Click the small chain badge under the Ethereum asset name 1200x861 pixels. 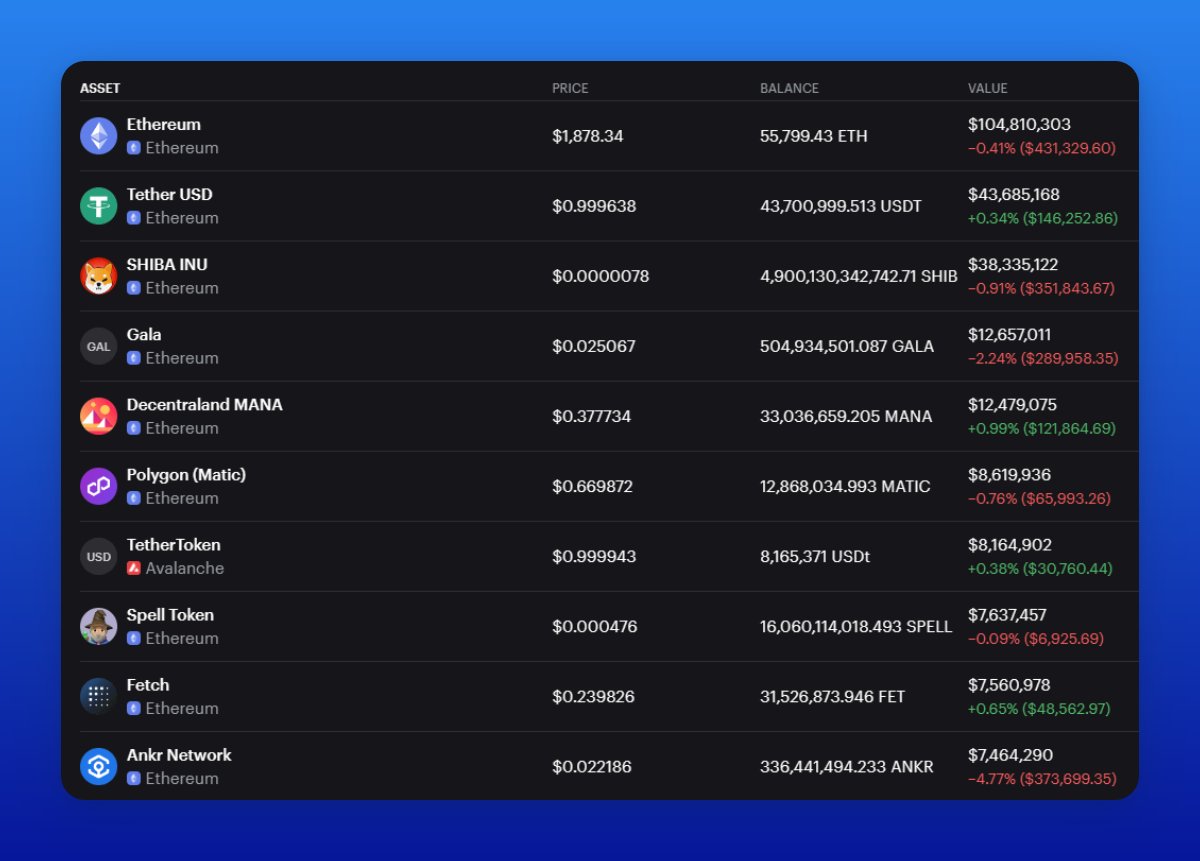tap(134, 148)
